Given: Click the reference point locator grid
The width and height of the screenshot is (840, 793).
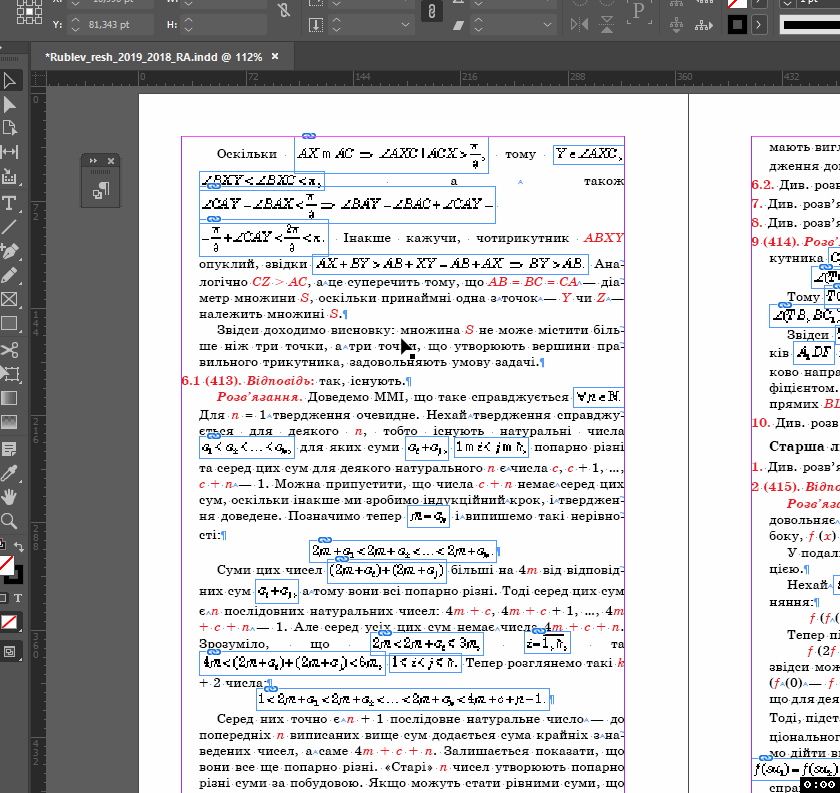Looking at the screenshot, I should click(29, 12).
